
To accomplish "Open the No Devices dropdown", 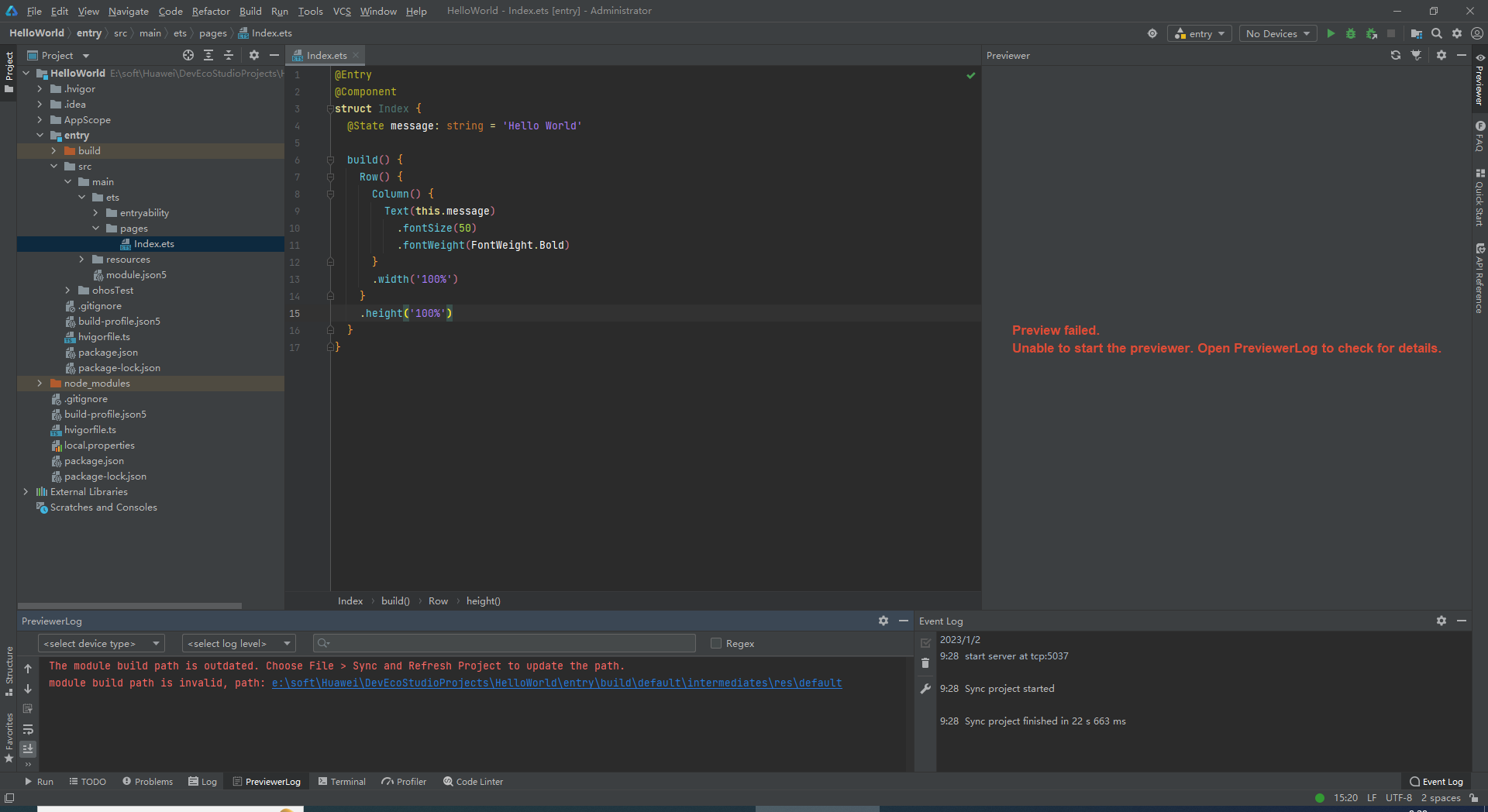I will 1278,33.
